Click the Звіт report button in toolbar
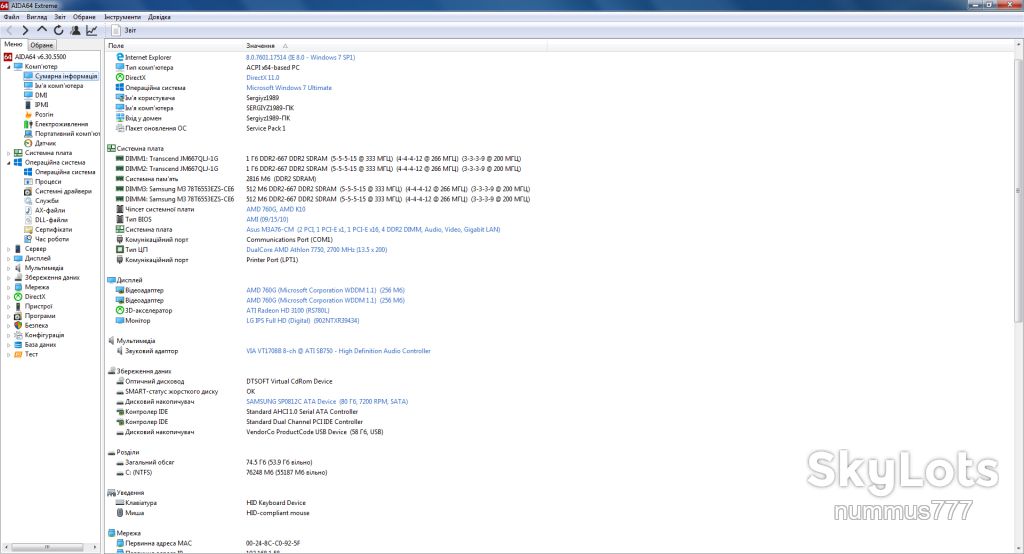Viewport: 1024px width, 554px height. point(124,30)
